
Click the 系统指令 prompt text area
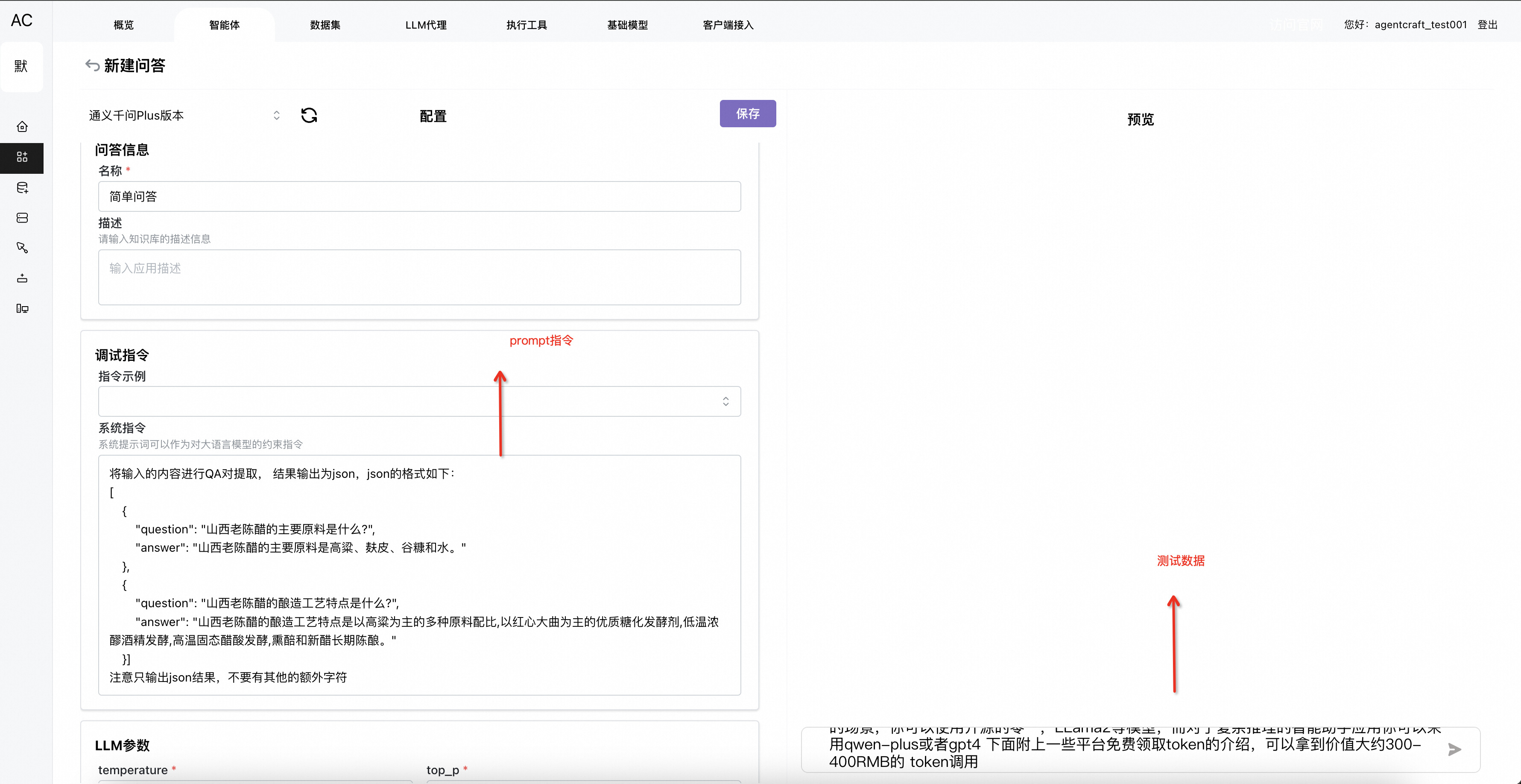419,574
